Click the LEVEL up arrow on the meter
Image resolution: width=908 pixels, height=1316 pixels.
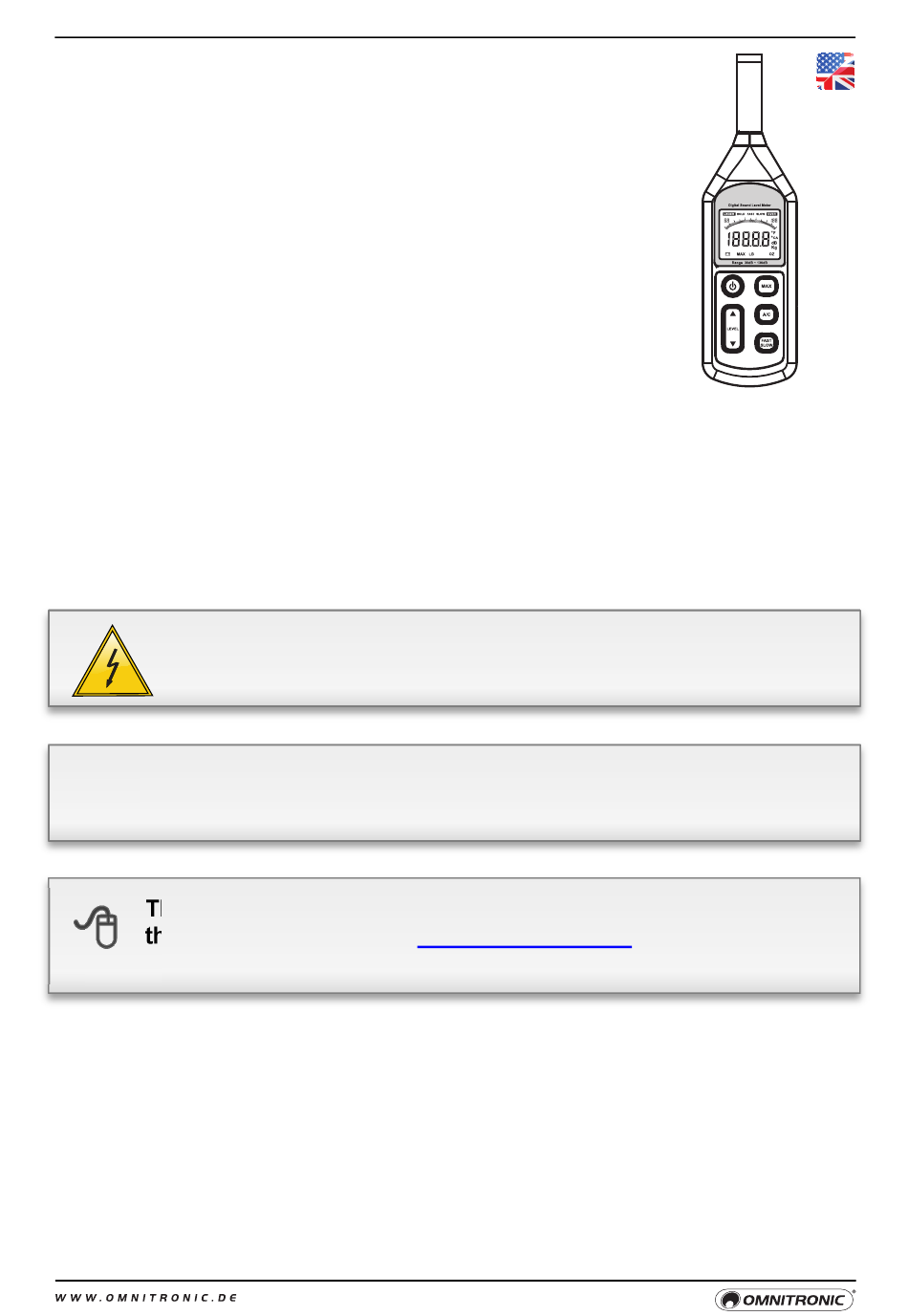tap(732, 313)
